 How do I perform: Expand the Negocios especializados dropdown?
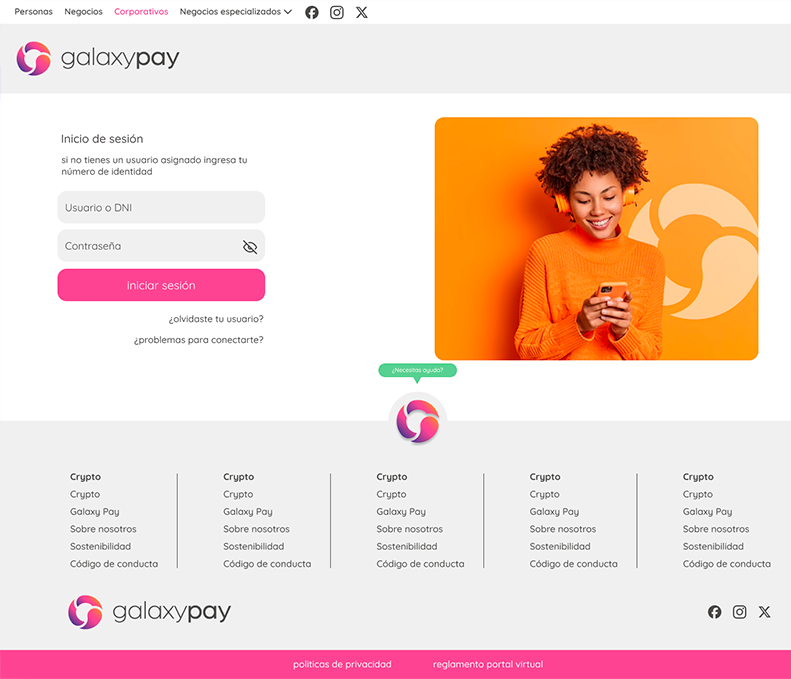[x=236, y=12]
